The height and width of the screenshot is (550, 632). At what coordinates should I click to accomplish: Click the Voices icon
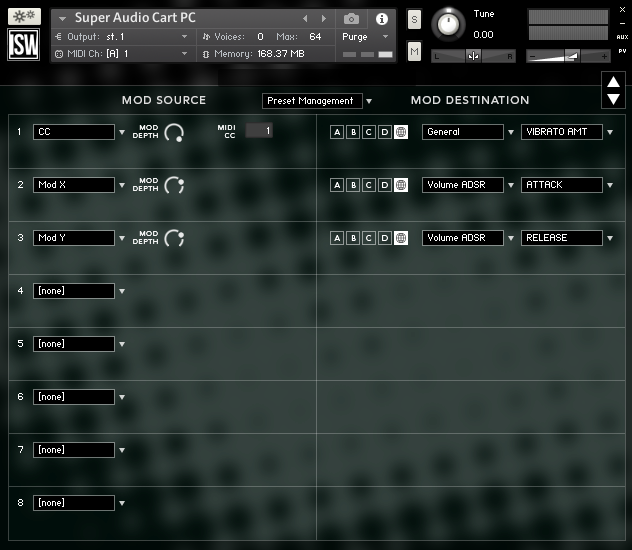[x=206, y=37]
